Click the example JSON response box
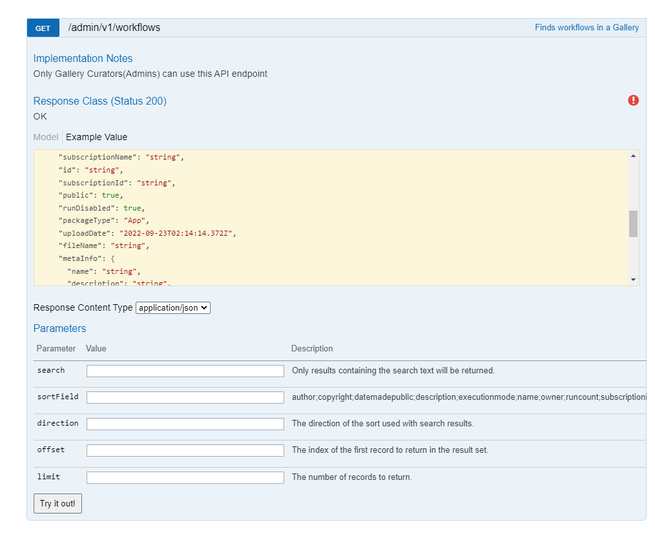Viewport: 655px width, 540px height. tap(330, 217)
